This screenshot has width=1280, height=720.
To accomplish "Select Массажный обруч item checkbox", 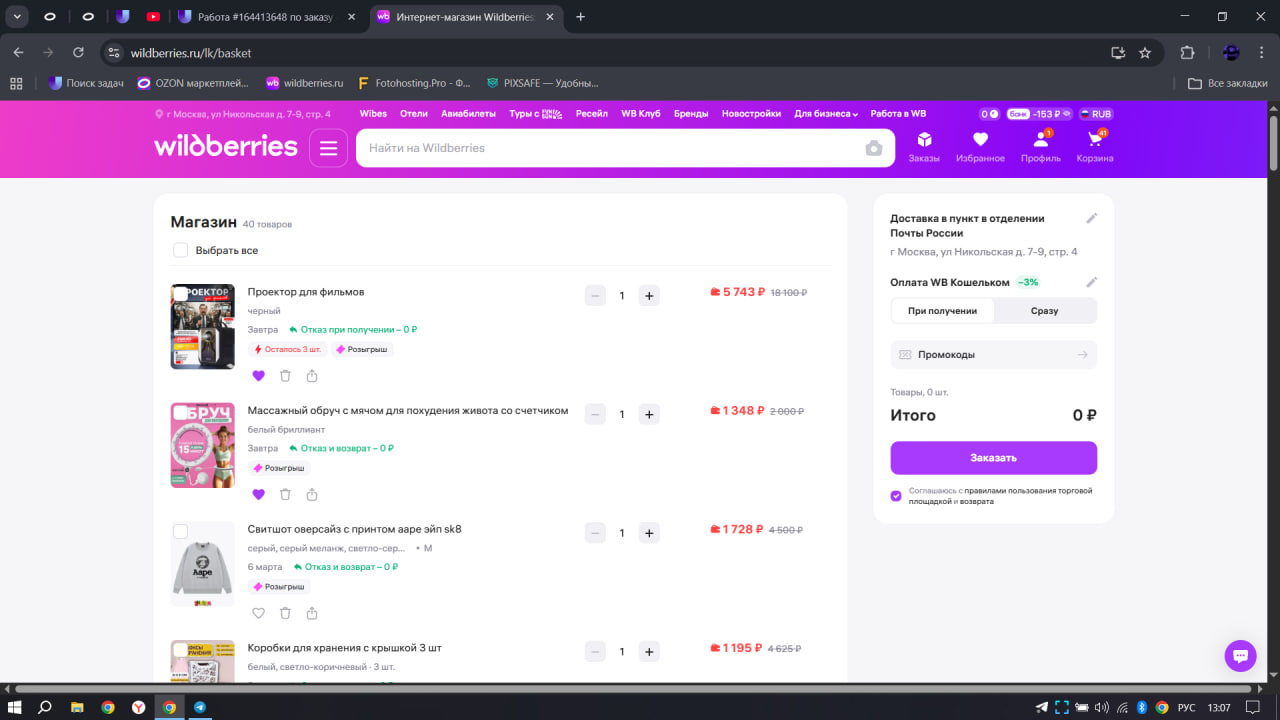I will tap(181, 412).
